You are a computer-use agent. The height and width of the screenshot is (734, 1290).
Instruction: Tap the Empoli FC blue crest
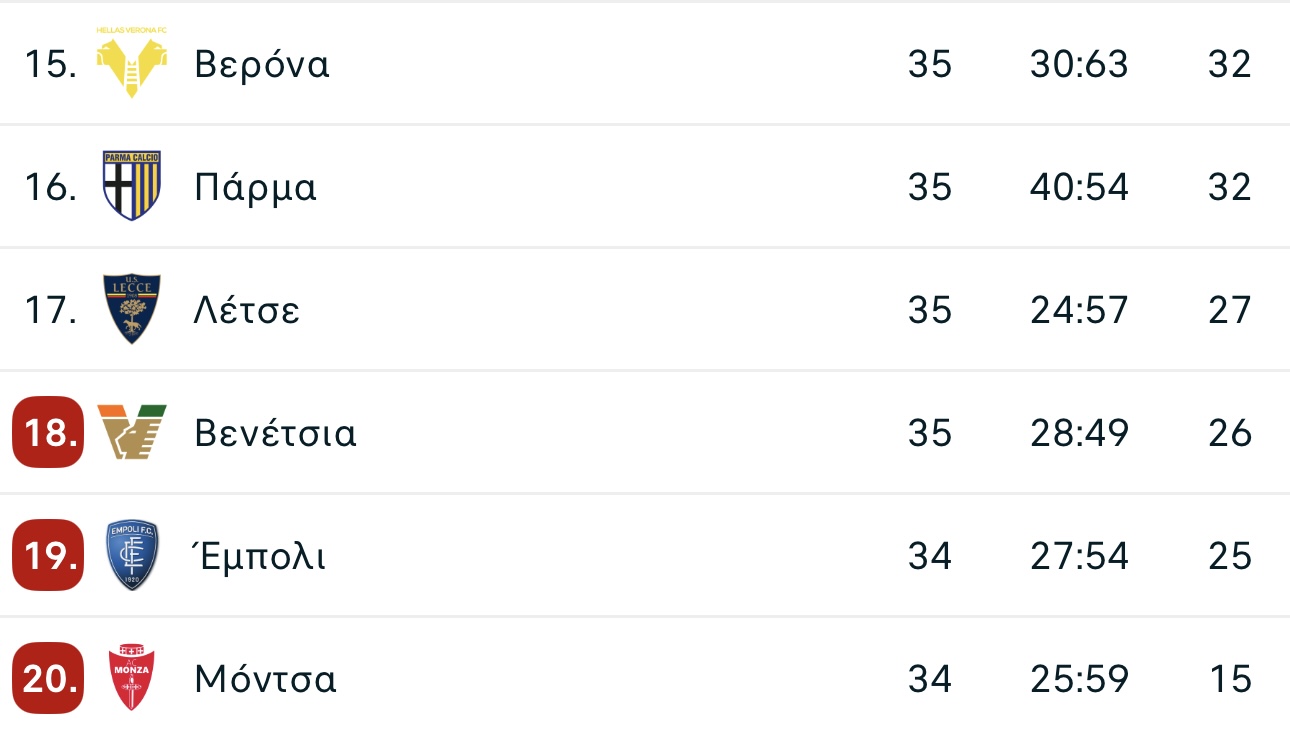[132, 555]
